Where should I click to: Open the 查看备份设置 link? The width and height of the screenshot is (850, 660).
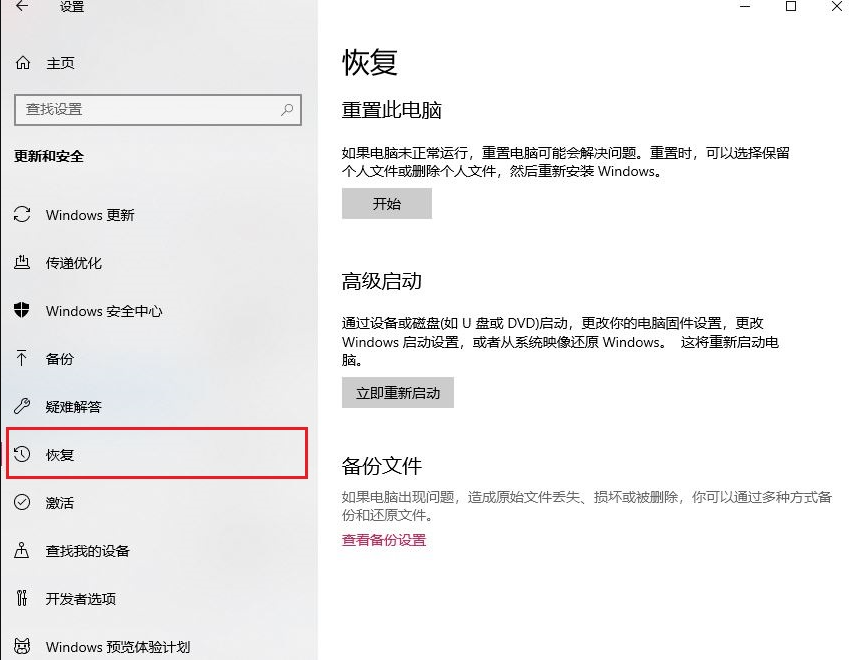tap(384, 540)
